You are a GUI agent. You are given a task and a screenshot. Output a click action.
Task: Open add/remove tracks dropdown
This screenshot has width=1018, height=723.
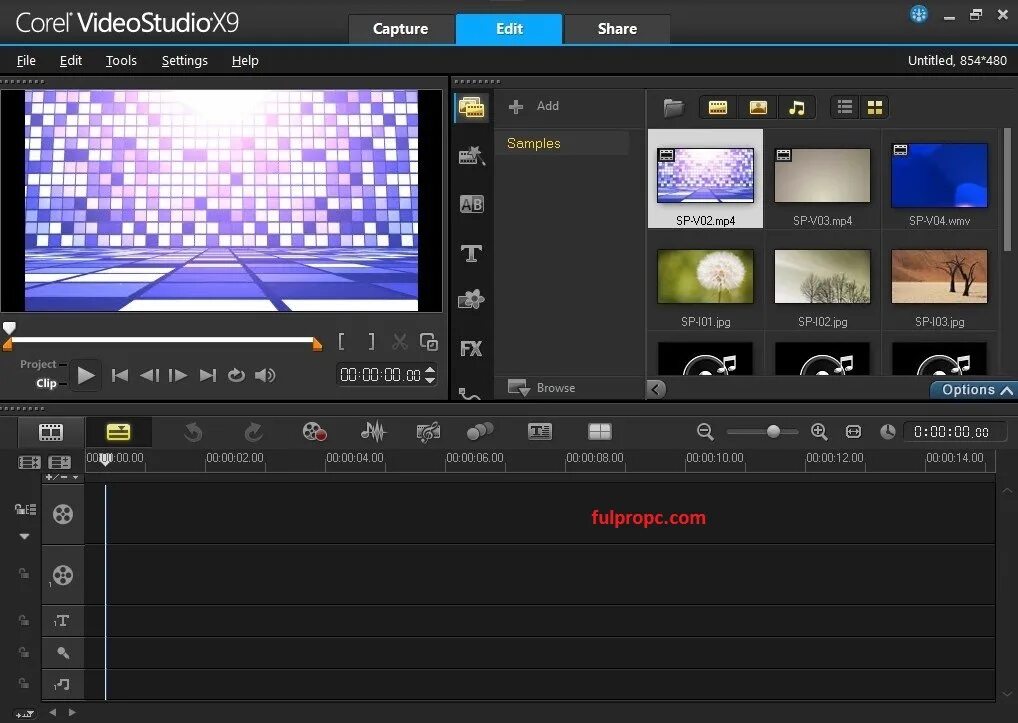pyautogui.click(x=62, y=477)
